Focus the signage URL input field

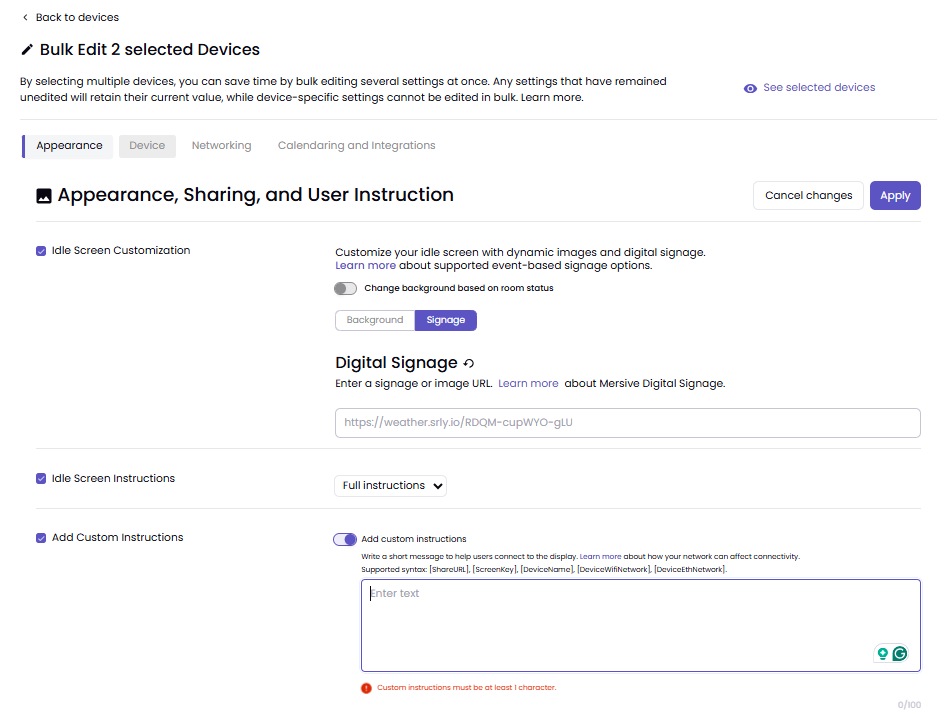628,423
